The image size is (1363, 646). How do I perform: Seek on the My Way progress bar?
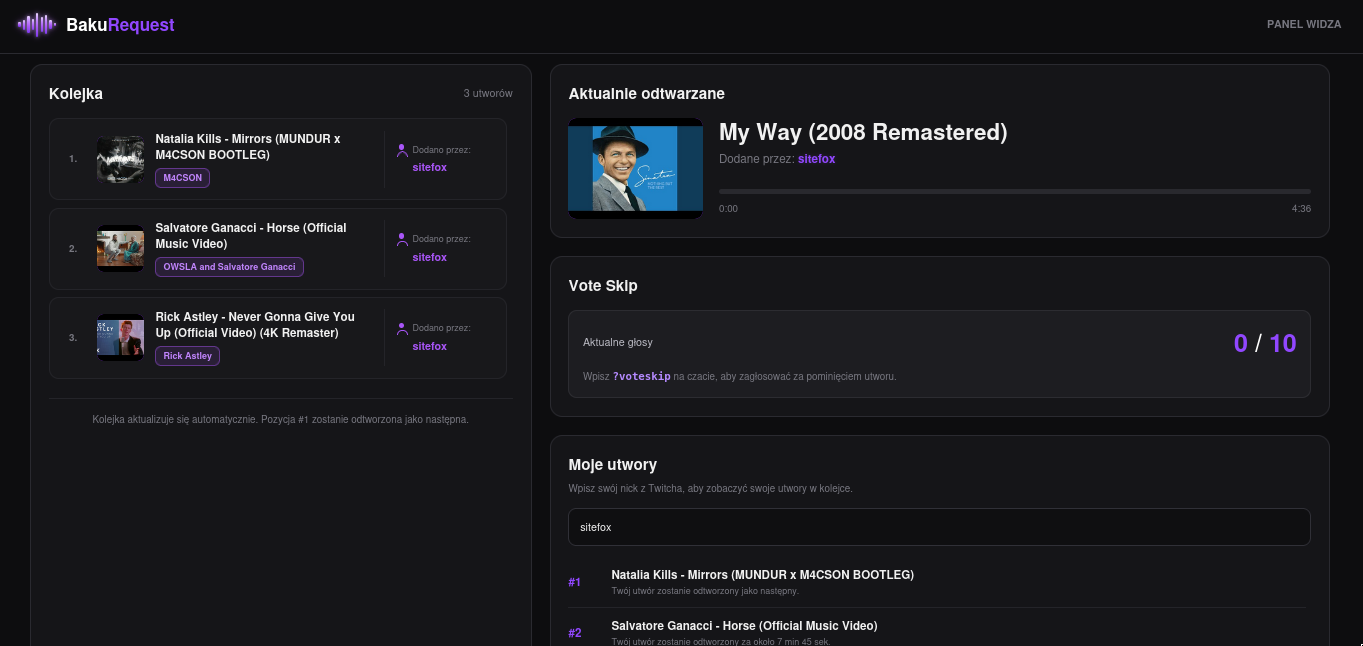(x=1014, y=191)
